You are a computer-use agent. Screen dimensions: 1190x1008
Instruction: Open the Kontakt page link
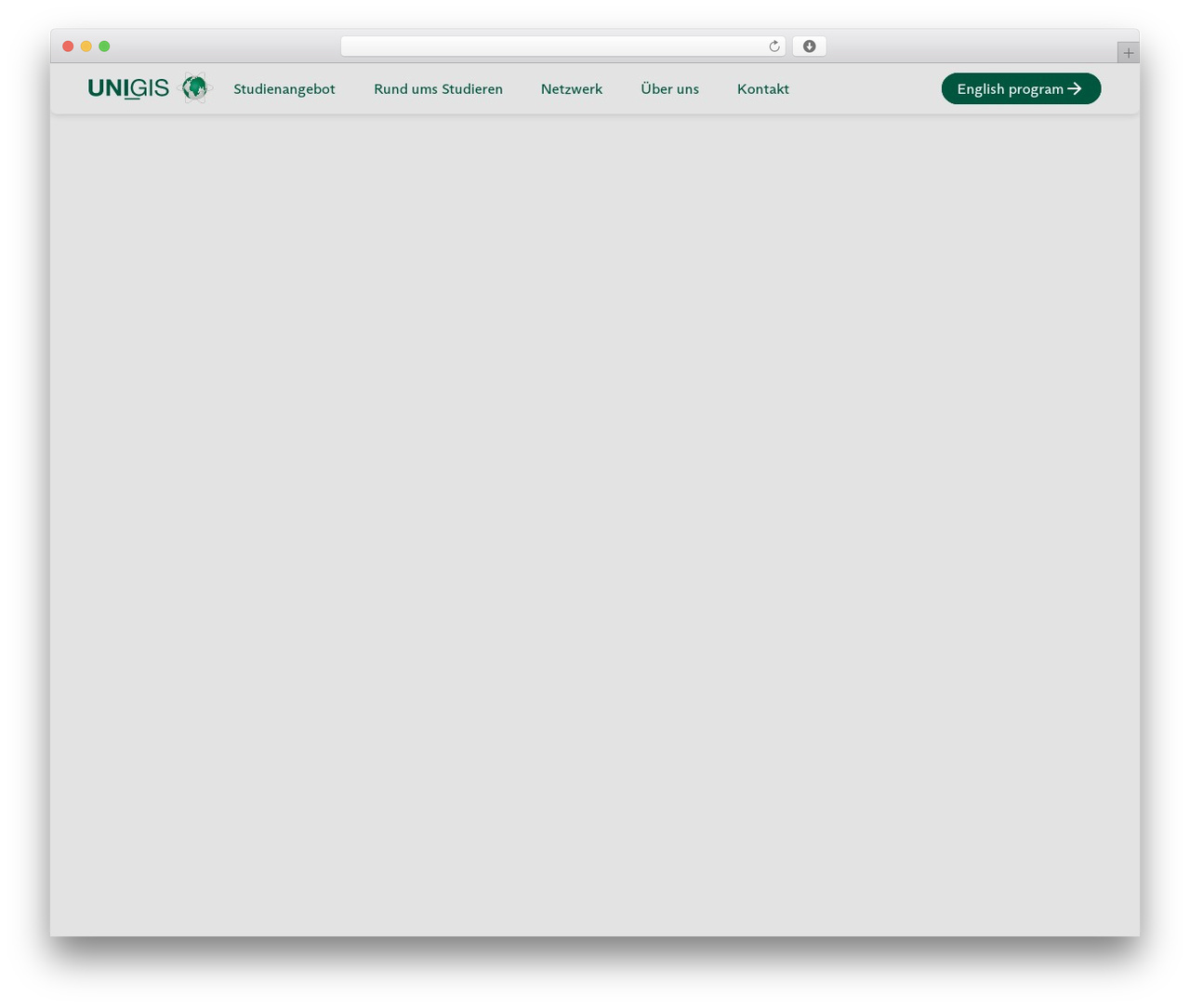[x=763, y=89]
